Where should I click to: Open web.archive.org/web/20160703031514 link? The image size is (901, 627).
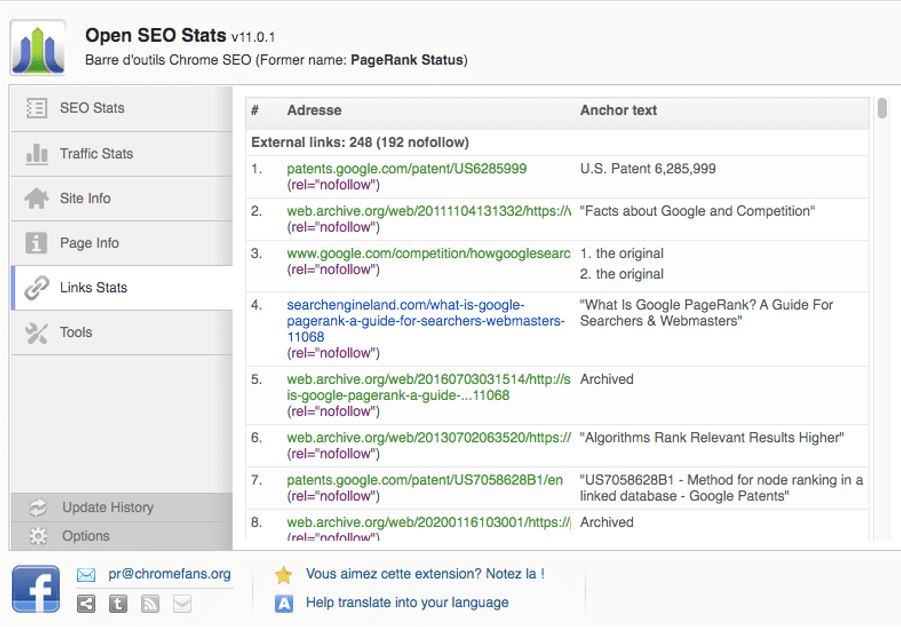point(429,387)
